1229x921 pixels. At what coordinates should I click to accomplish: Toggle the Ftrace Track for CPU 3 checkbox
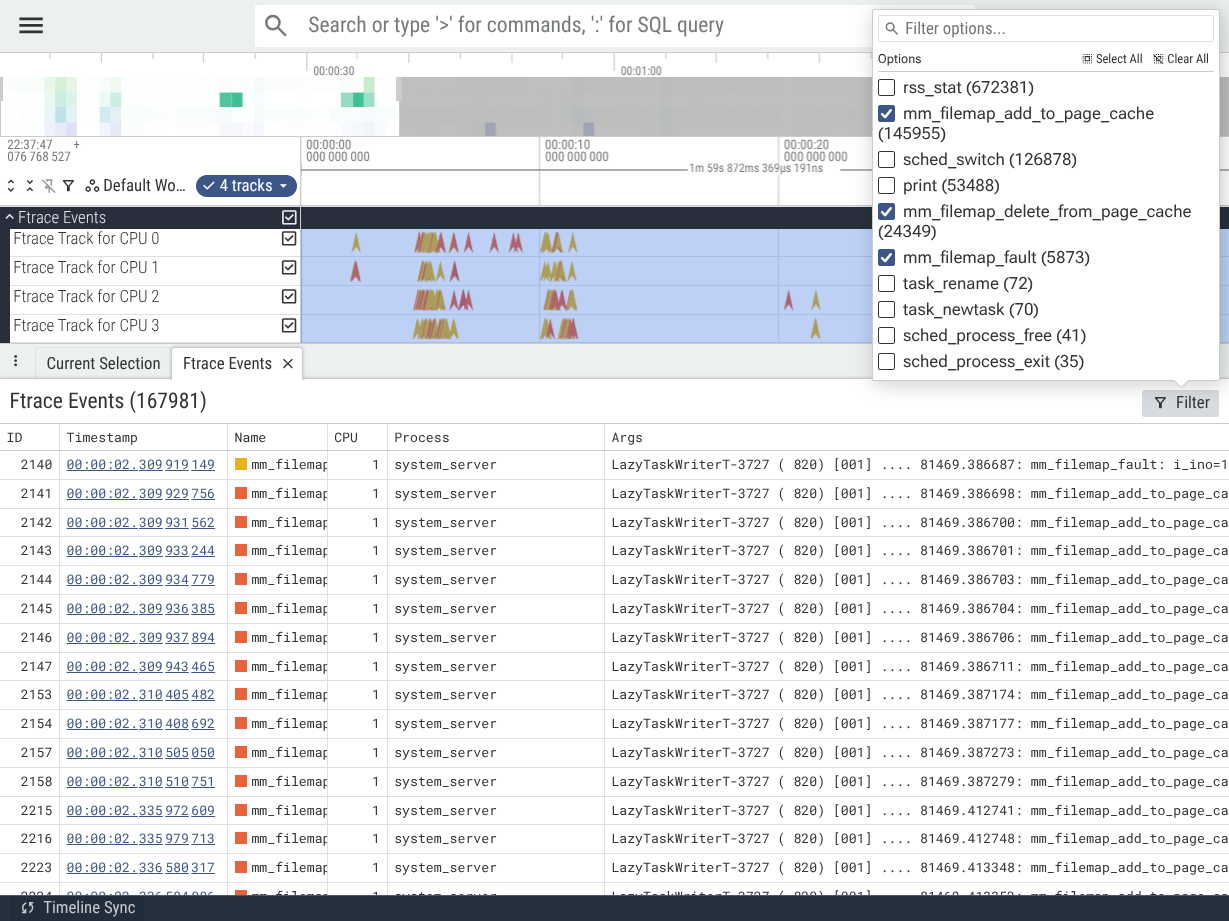289,326
